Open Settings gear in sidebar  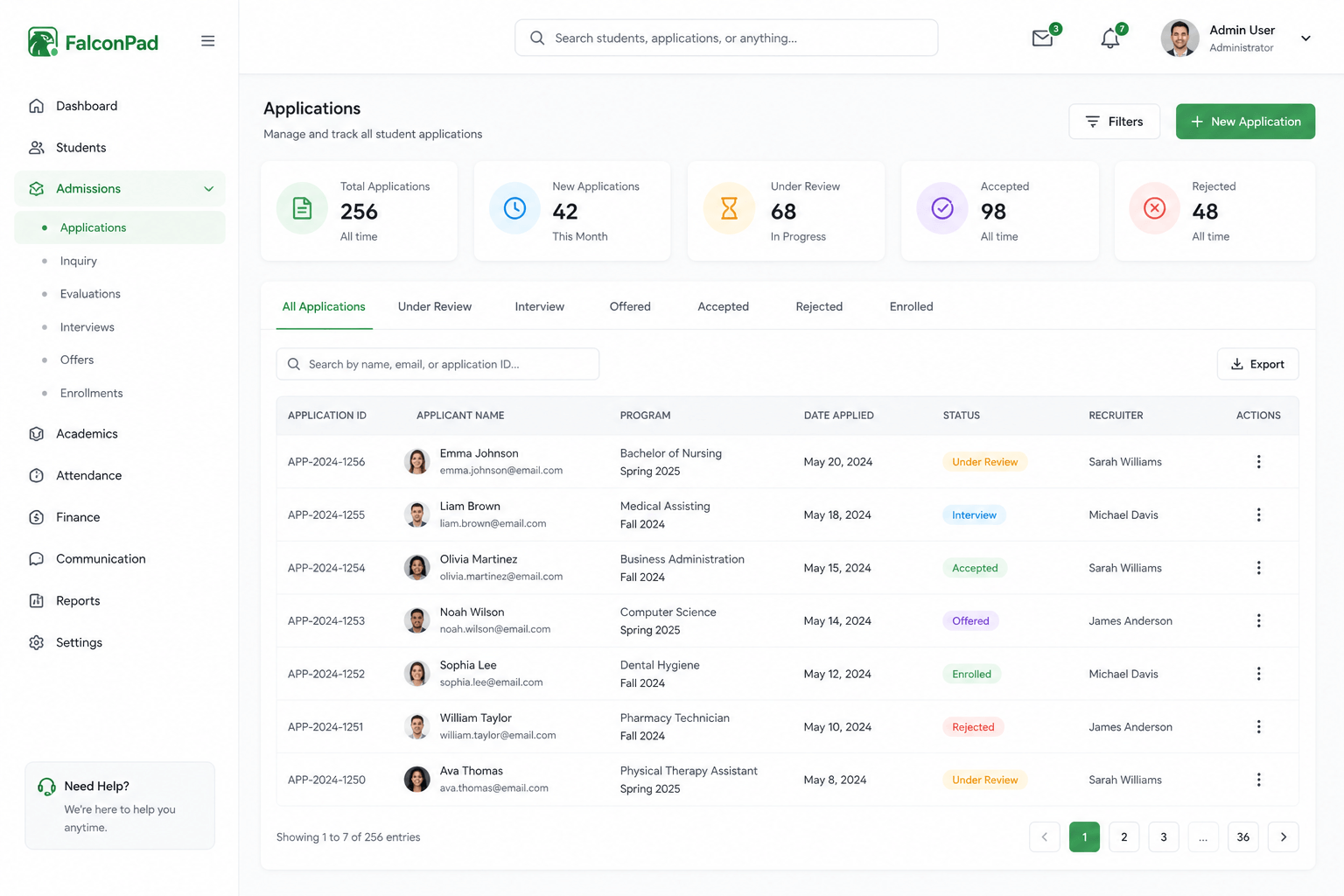pos(36,642)
